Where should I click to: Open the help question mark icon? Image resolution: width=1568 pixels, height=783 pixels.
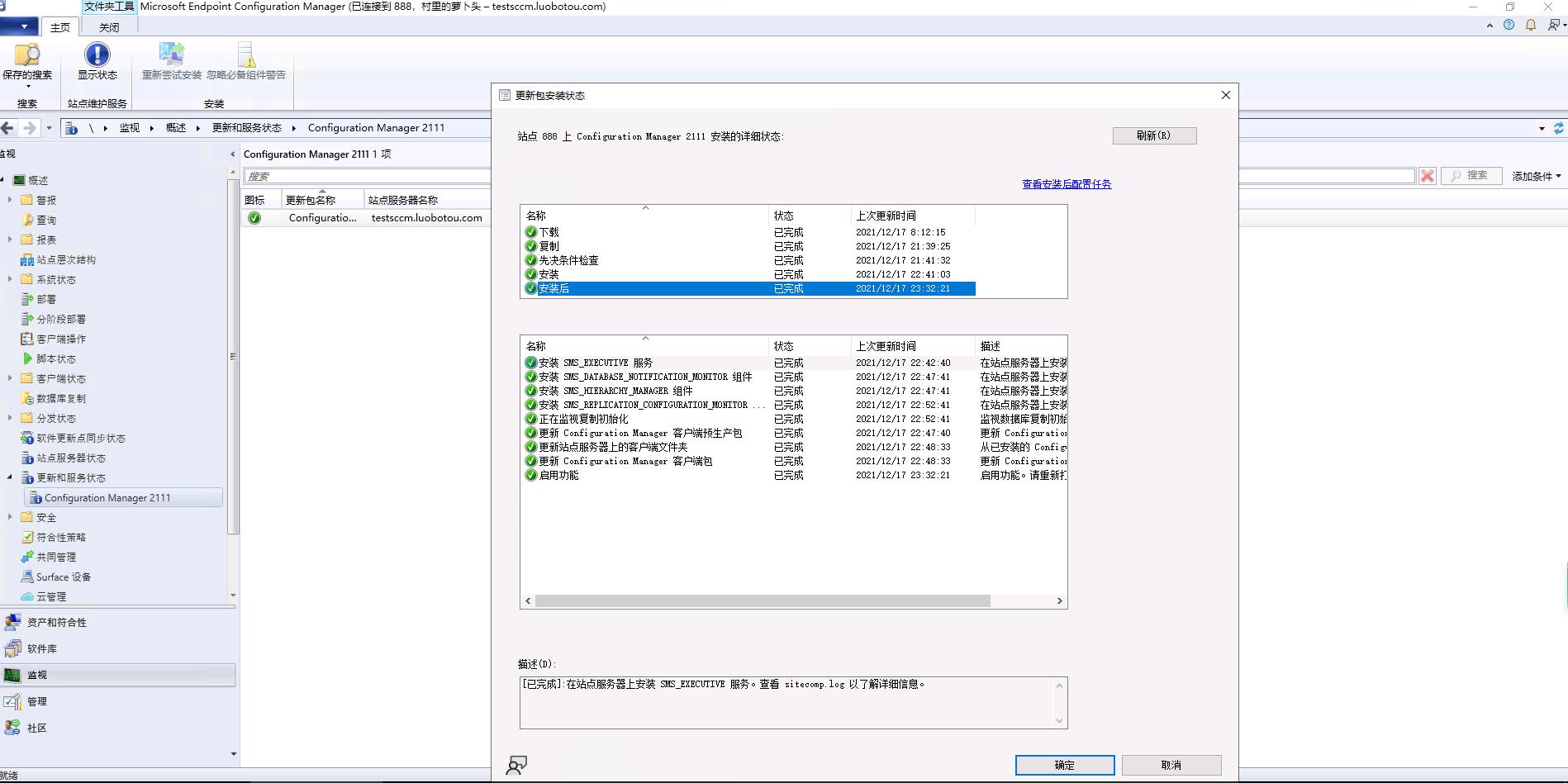(x=1509, y=26)
